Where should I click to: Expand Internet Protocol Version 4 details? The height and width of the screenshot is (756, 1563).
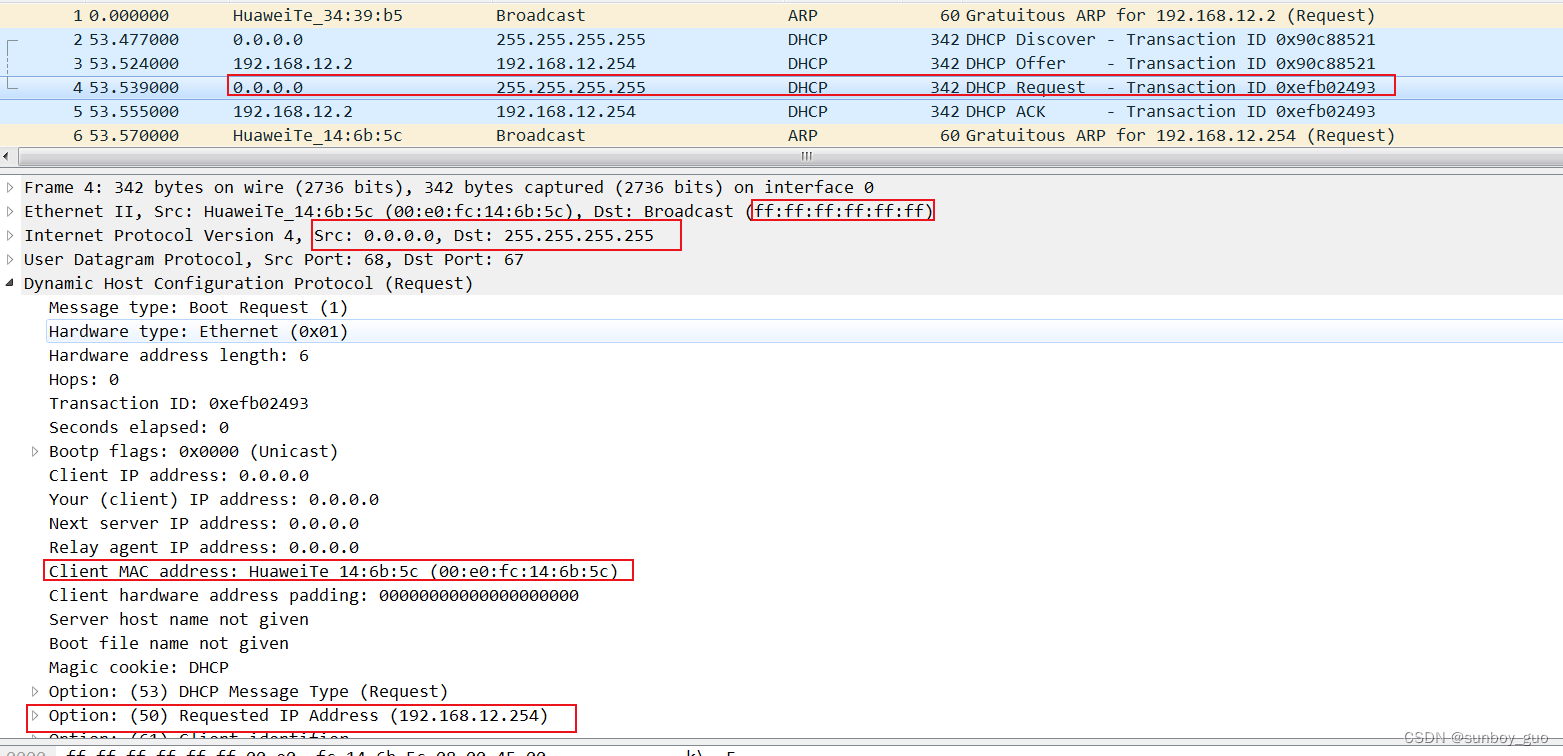(10, 235)
